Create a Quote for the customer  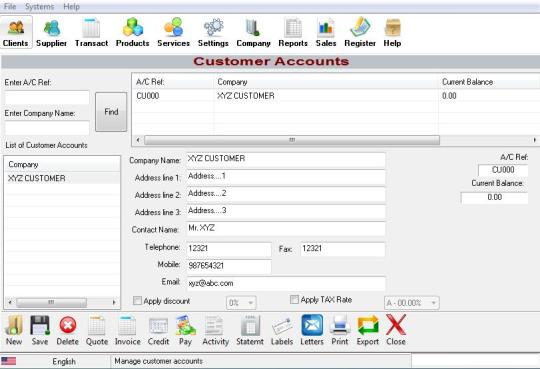(97, 330)
